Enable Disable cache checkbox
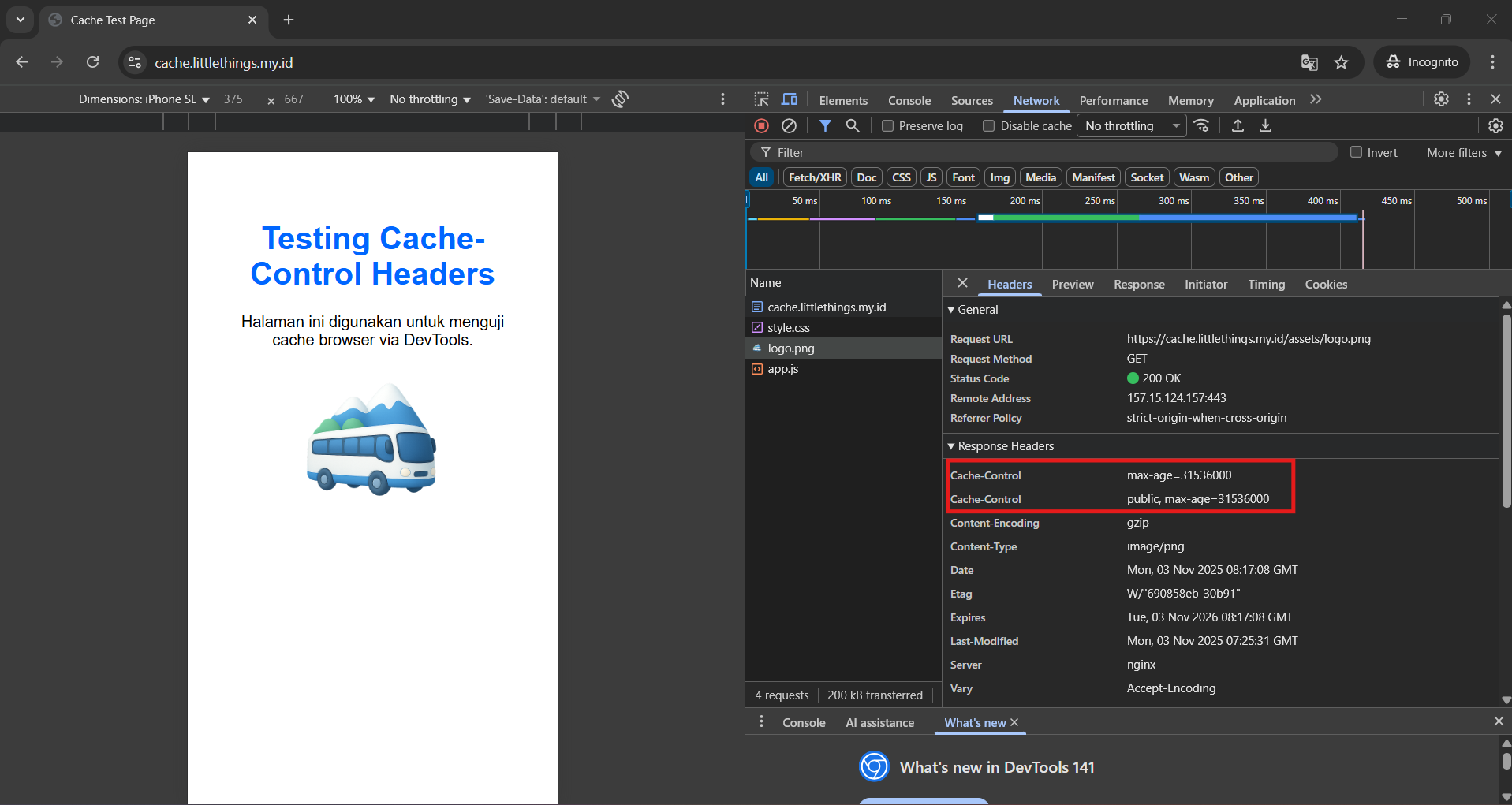This screenshot has height=805, width=1512. click(988, 126)
